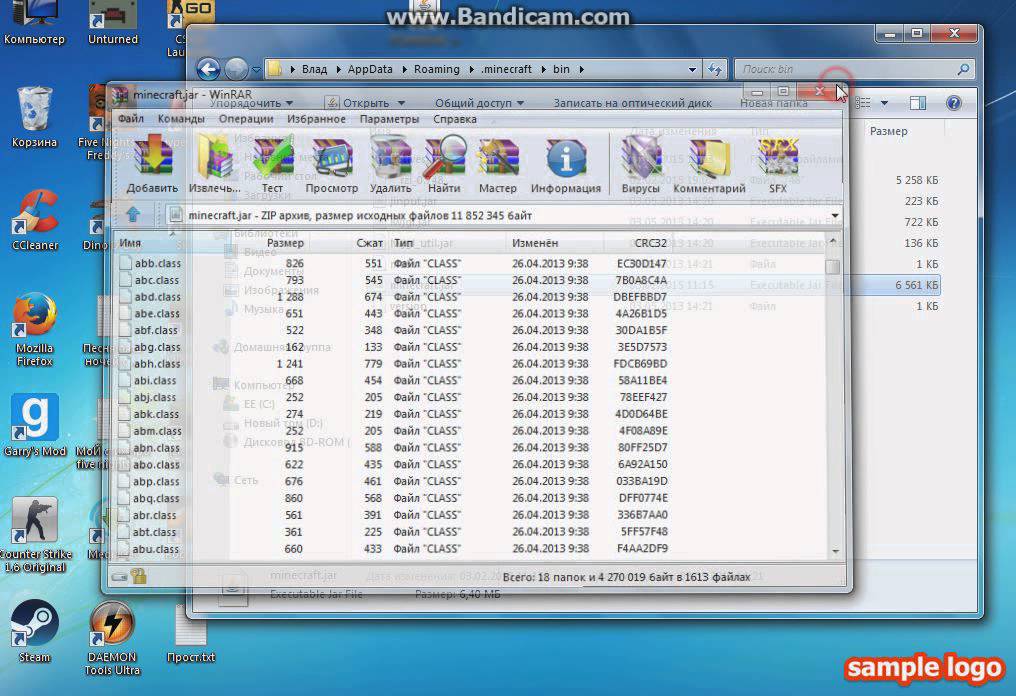Select the abh.class file row
Screen dimensions: 1016x696
pyautogui.click(x=393, y=364)
